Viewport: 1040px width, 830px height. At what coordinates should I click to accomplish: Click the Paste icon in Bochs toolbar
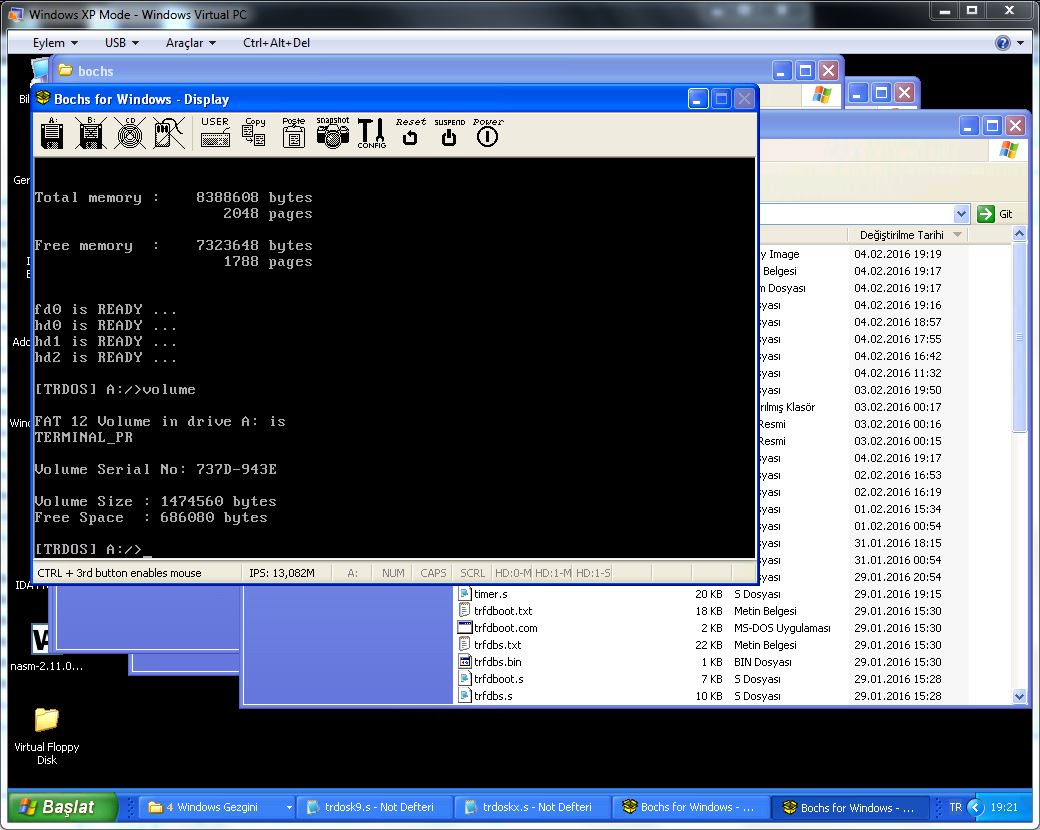[293, 132]
